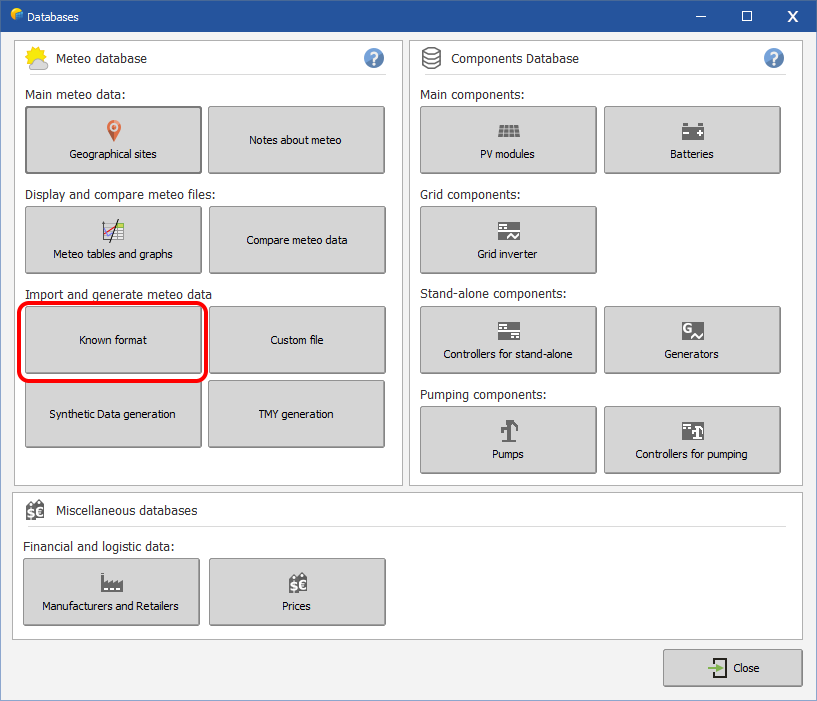The height and width of the screenshot is (701, 817).
Task: Open Meteo tables and graphs
Action: [x=113, y=240]
